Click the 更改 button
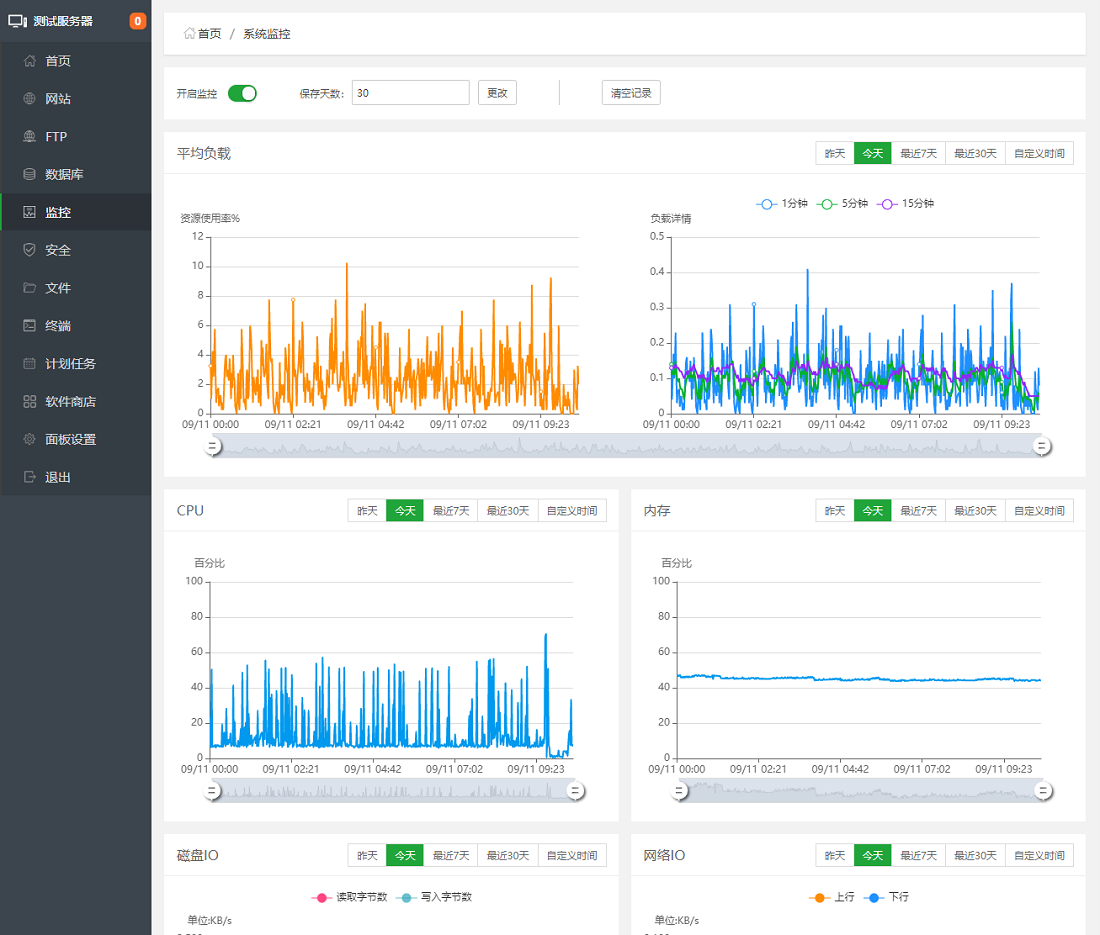Screen dimensions: 1100x935 pos(497,93)
